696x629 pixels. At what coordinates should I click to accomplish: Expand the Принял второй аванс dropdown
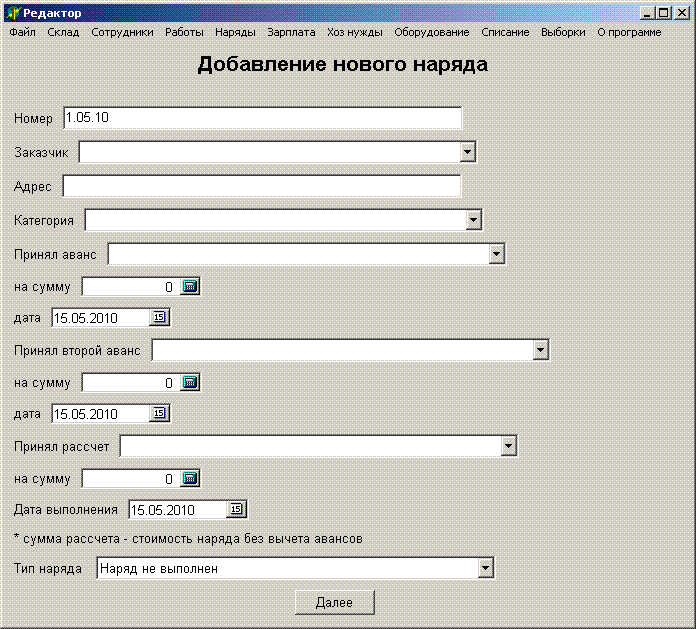coord(541,350)
